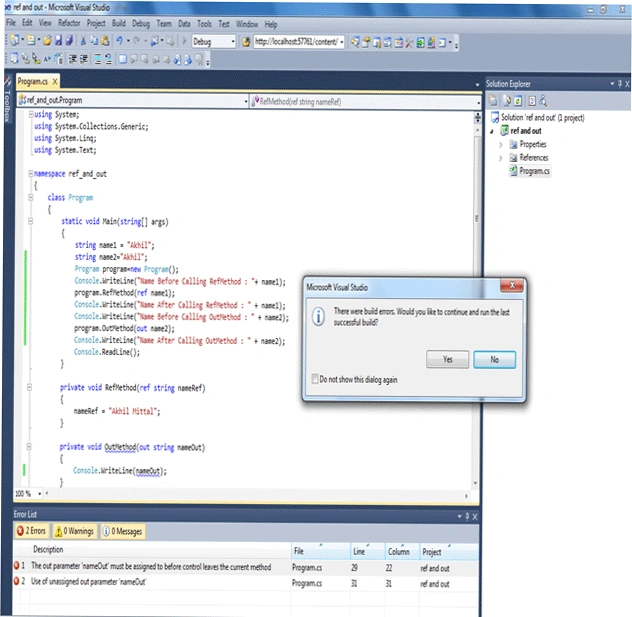Collapse the namespace ref_and_out code block

(31, 174)
